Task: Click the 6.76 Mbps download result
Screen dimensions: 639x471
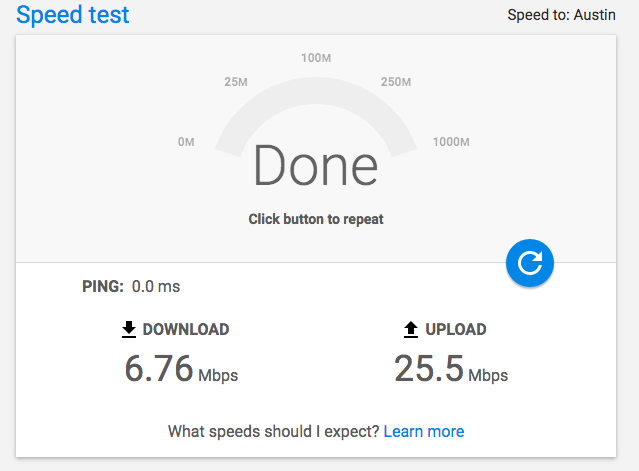Action: pyautogui.click(x=181, y=369)
